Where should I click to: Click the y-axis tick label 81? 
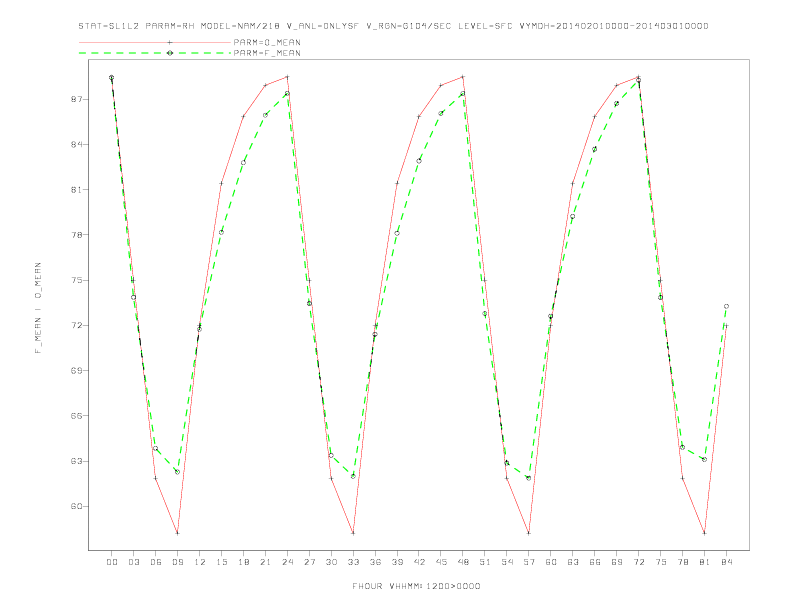(76, 190)
